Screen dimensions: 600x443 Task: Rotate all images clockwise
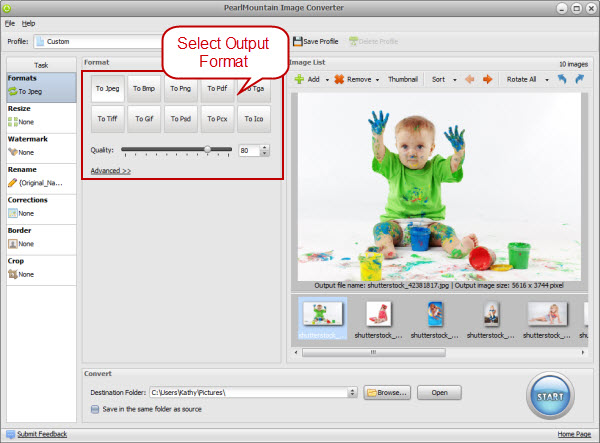pyautogui.click(x=579, y=79)
